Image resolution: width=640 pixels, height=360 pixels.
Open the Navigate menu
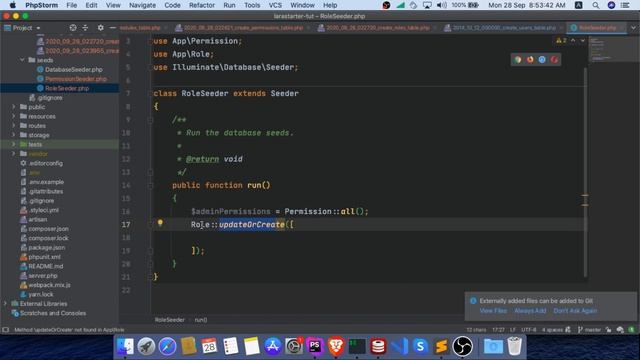point(142,5)
